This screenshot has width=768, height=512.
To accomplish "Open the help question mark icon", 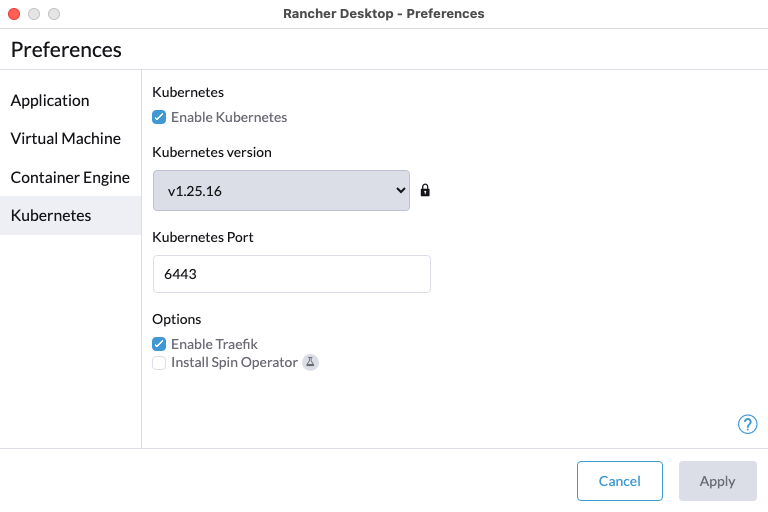I will (747, 424).
